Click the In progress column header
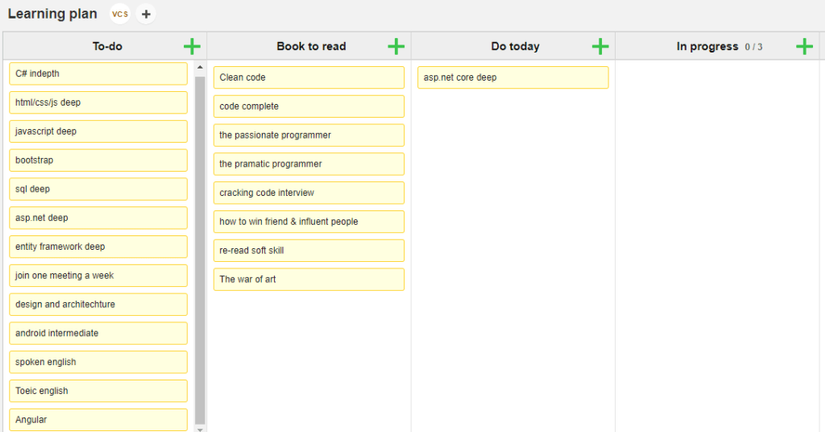This screenshot has height=432, width=825. click(707, 46)
